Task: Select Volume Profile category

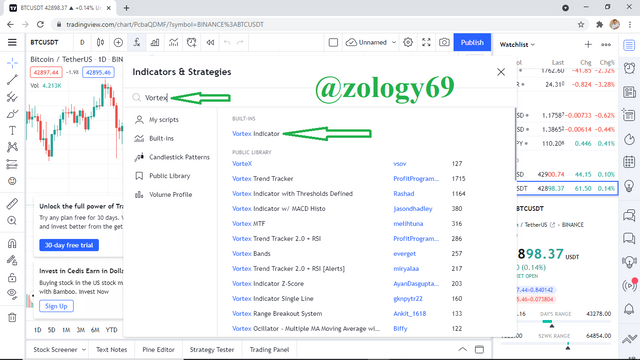Action: click(x=170, y=195)
